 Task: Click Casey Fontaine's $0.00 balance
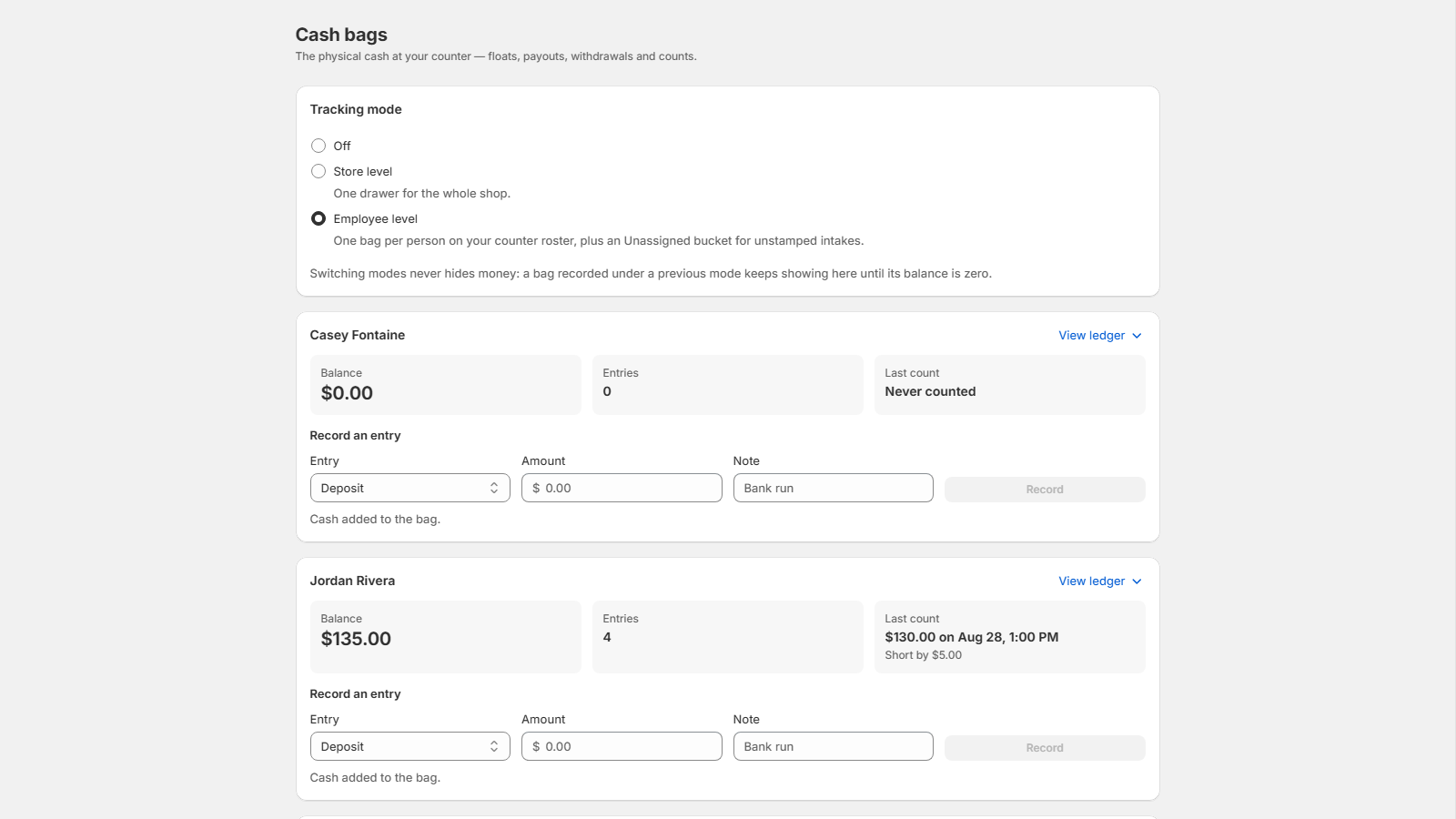(x=347, y=393)
